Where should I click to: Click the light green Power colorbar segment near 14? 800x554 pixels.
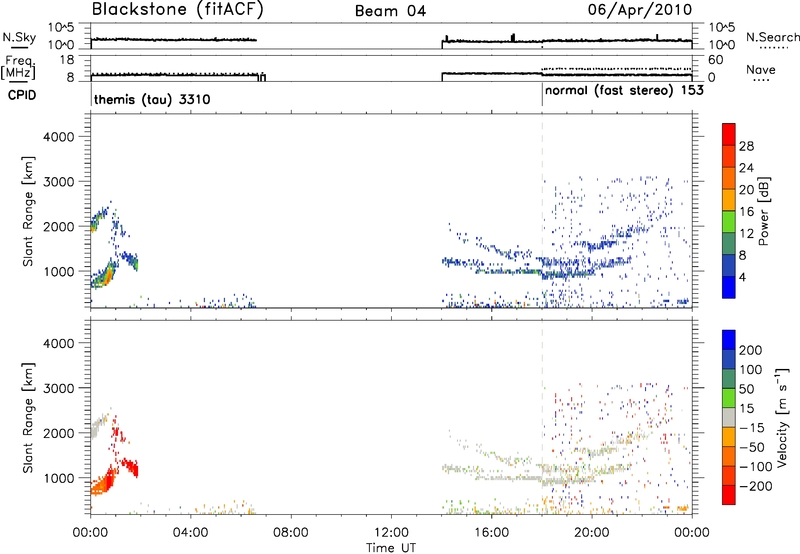coord(729,222)
